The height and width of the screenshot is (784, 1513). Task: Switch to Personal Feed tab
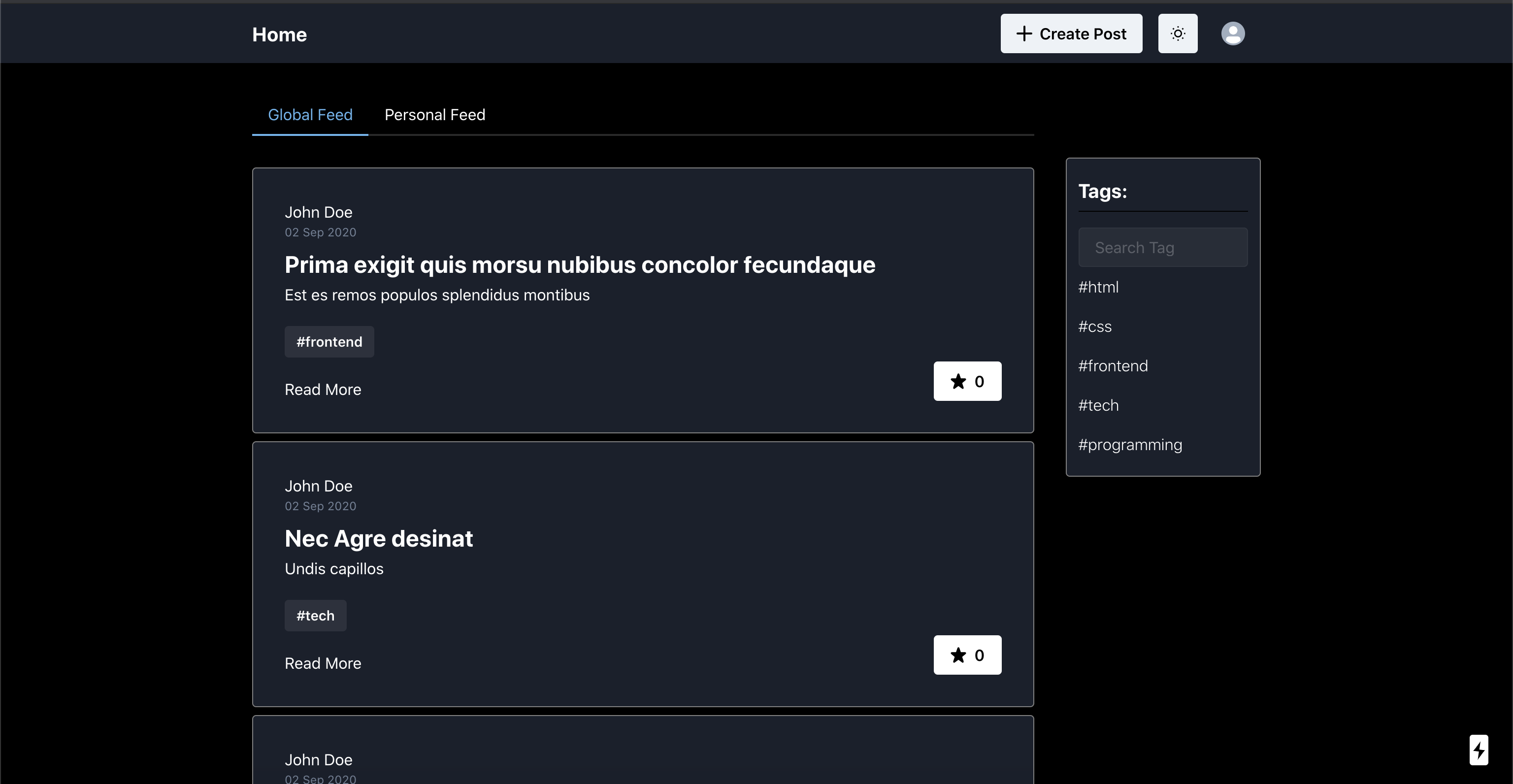point(434,115)
